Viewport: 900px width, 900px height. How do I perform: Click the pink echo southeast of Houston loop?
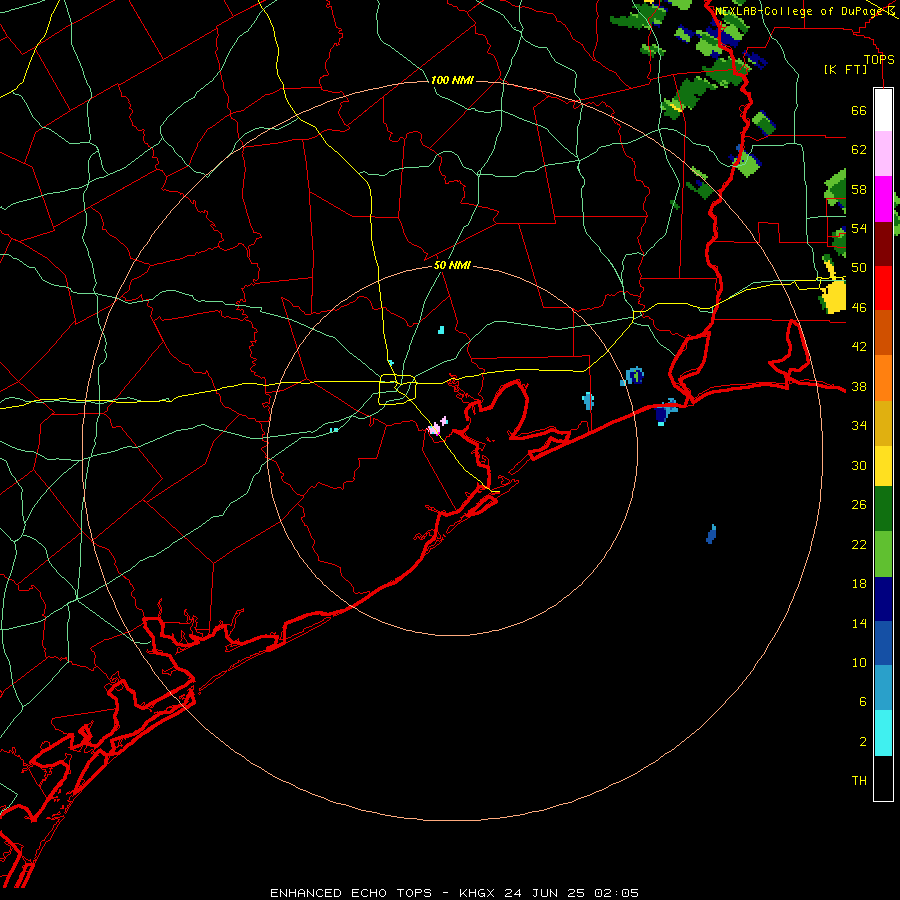tap(436, 428)
